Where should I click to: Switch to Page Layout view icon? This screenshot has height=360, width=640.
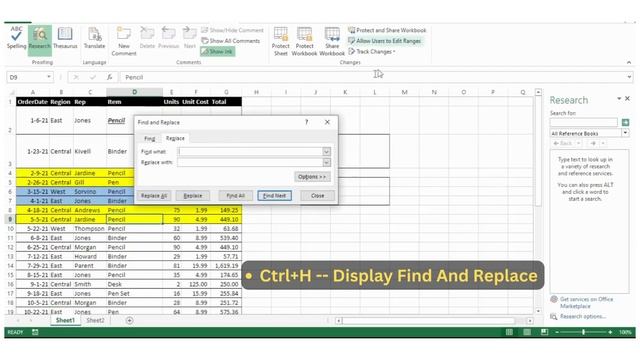coord(527,332)
